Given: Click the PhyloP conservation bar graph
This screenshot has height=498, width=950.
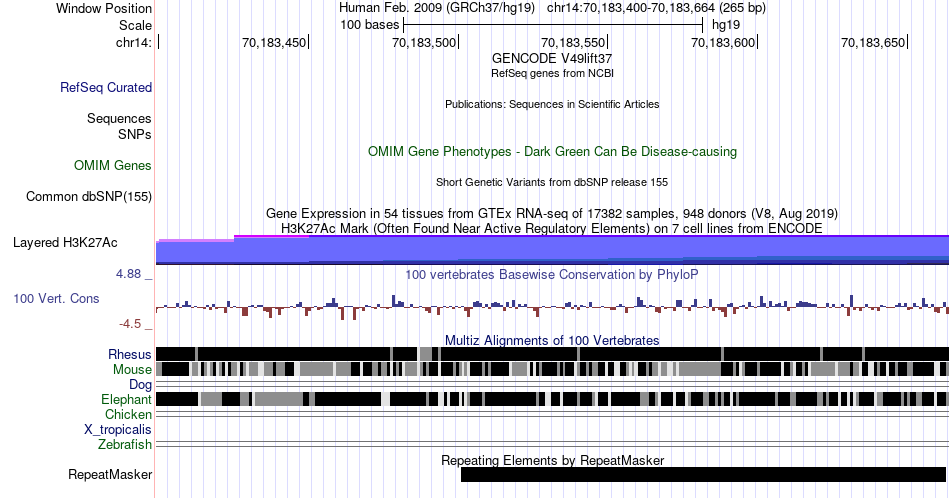Looking at the screenshot, I should tap(552, 306).
